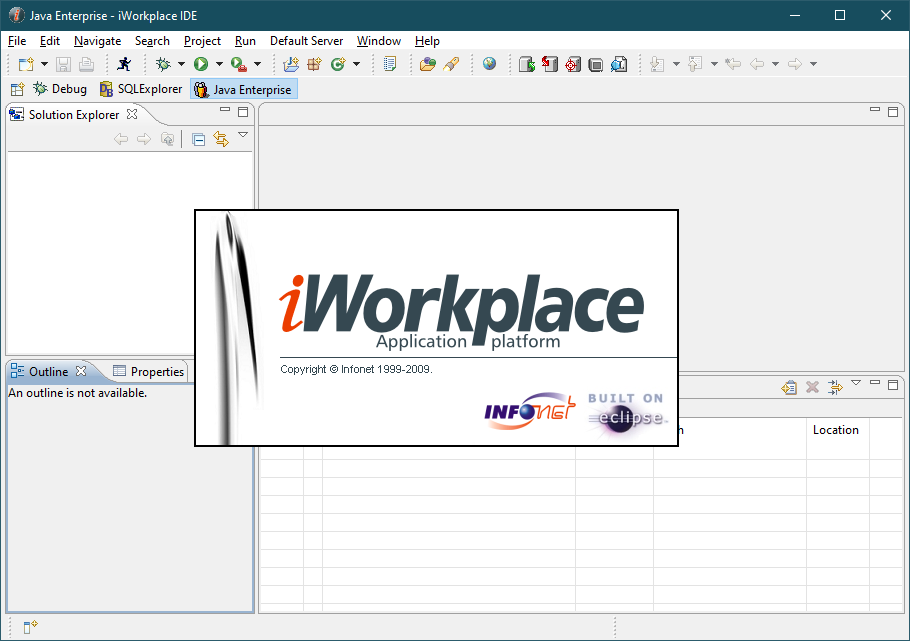
Task: Select the Java Enterprise perspective
Action: pyautogui.click(x=244, y=89)
